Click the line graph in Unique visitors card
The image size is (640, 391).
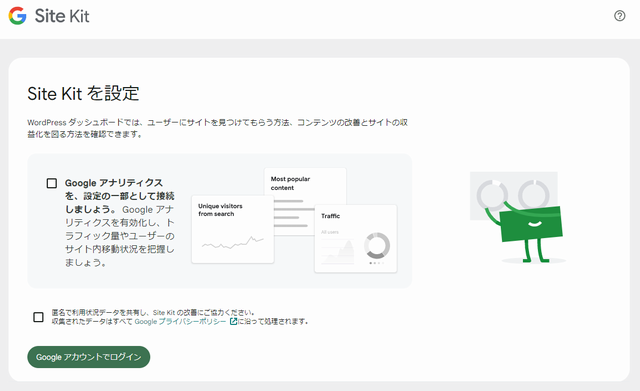[x=233, y=243]
